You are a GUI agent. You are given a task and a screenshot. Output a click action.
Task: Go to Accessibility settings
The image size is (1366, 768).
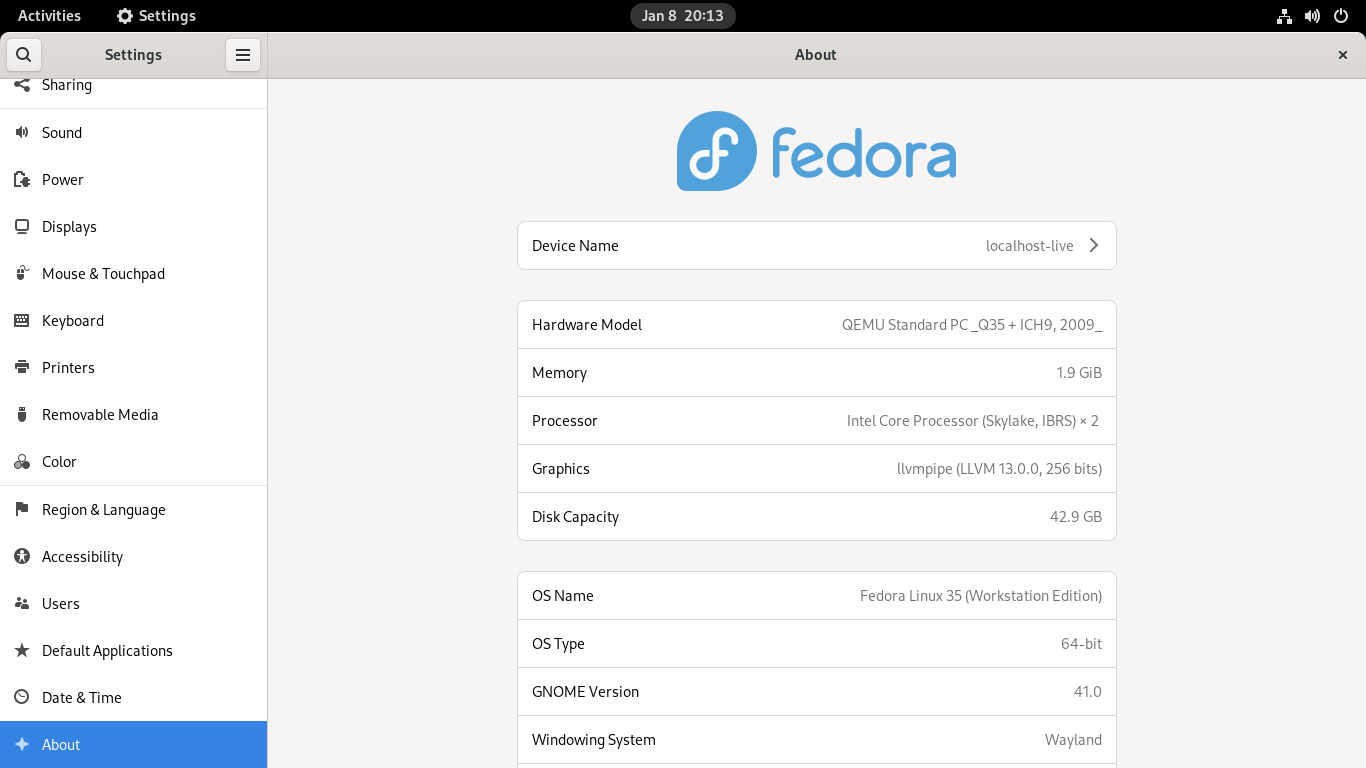pos(134,556)
